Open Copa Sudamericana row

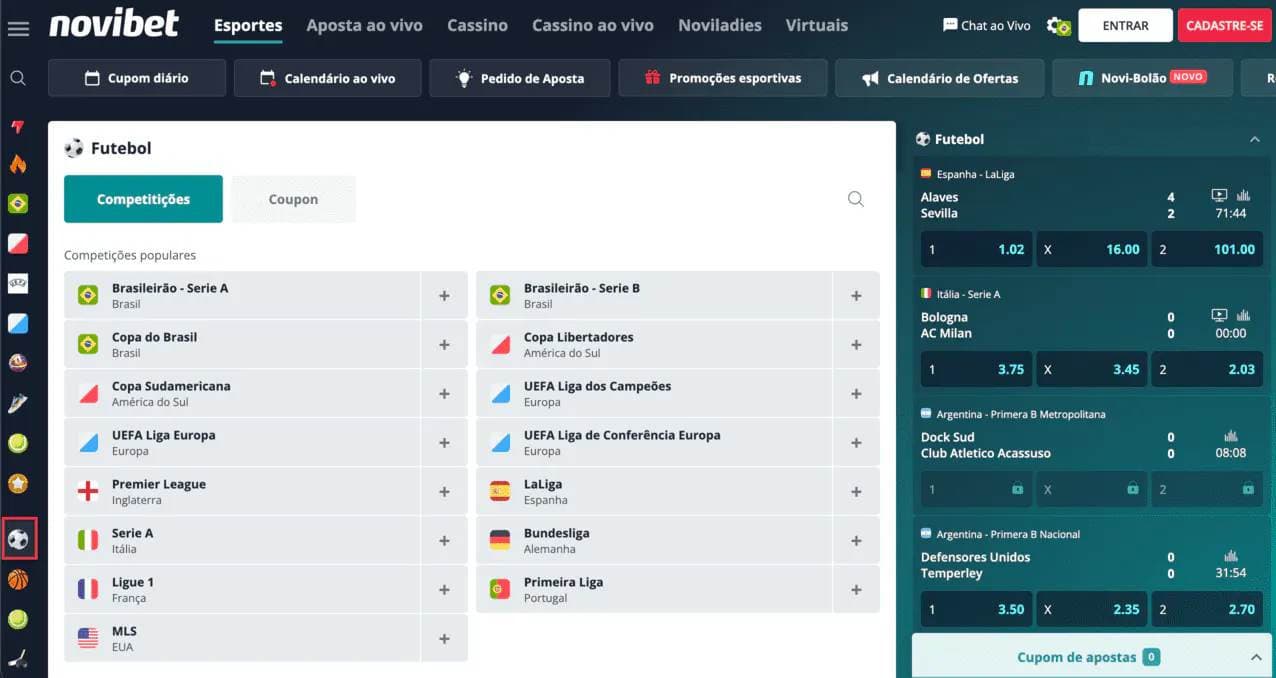[242, 393]
